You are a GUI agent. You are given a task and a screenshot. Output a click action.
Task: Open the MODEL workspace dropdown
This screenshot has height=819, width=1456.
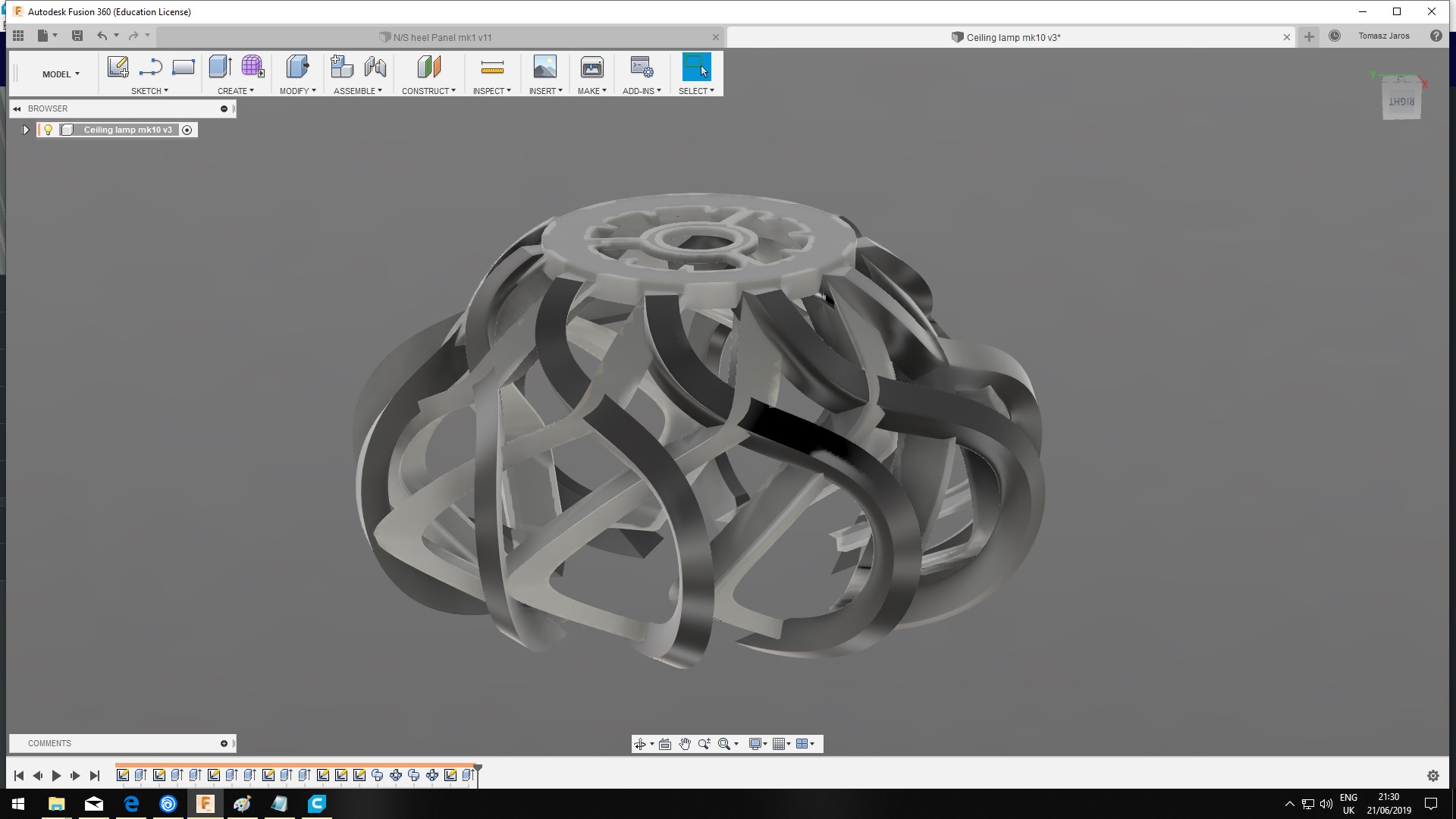click(x=61, y=74)
